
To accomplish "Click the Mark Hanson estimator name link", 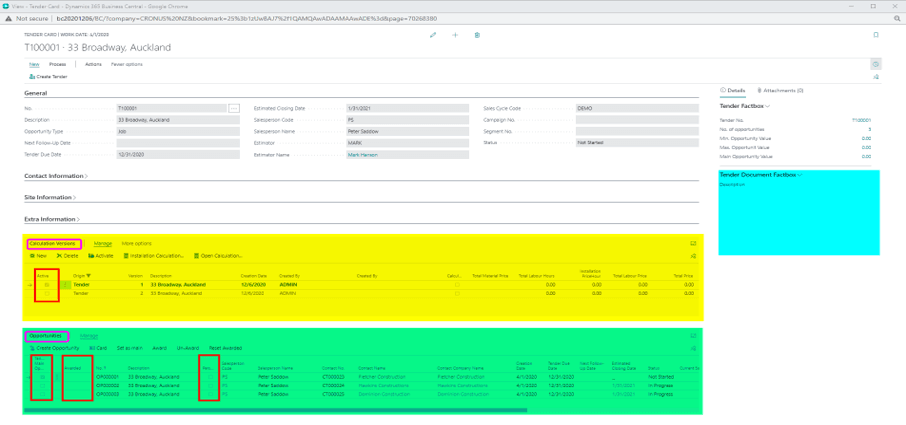I will click(363, 155).
